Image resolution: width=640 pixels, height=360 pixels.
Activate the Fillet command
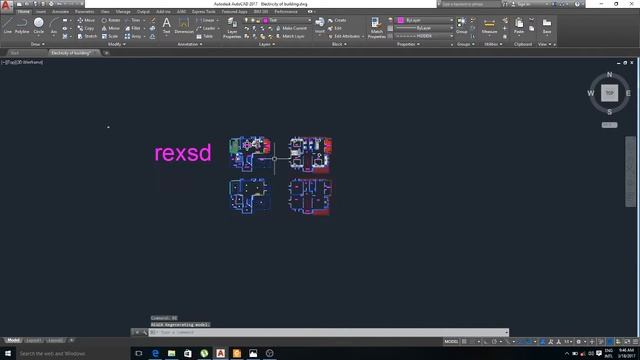[x=133, y=28]
